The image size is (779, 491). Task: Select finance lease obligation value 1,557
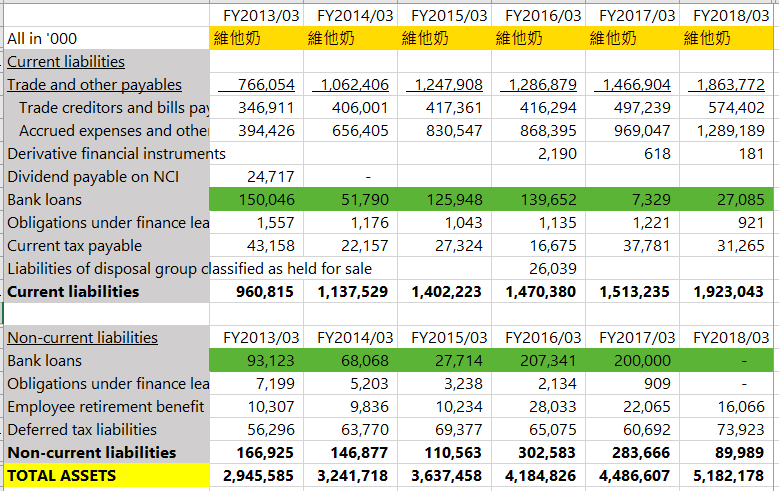256,222
